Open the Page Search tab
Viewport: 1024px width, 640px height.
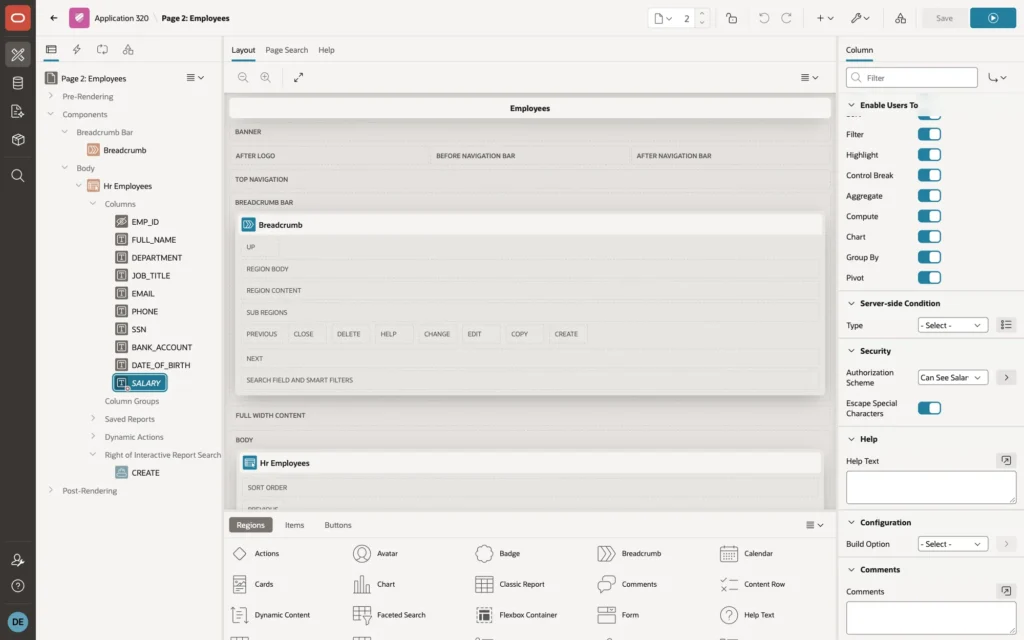click(x=286, y=50)
